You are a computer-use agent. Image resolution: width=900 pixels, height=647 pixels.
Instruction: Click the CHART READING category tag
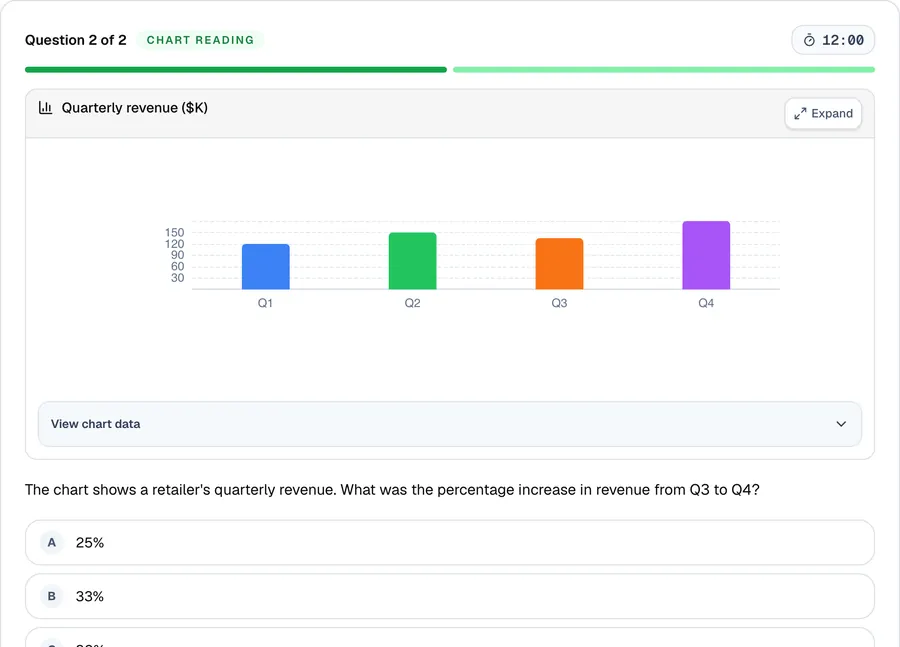coord(200,40)
